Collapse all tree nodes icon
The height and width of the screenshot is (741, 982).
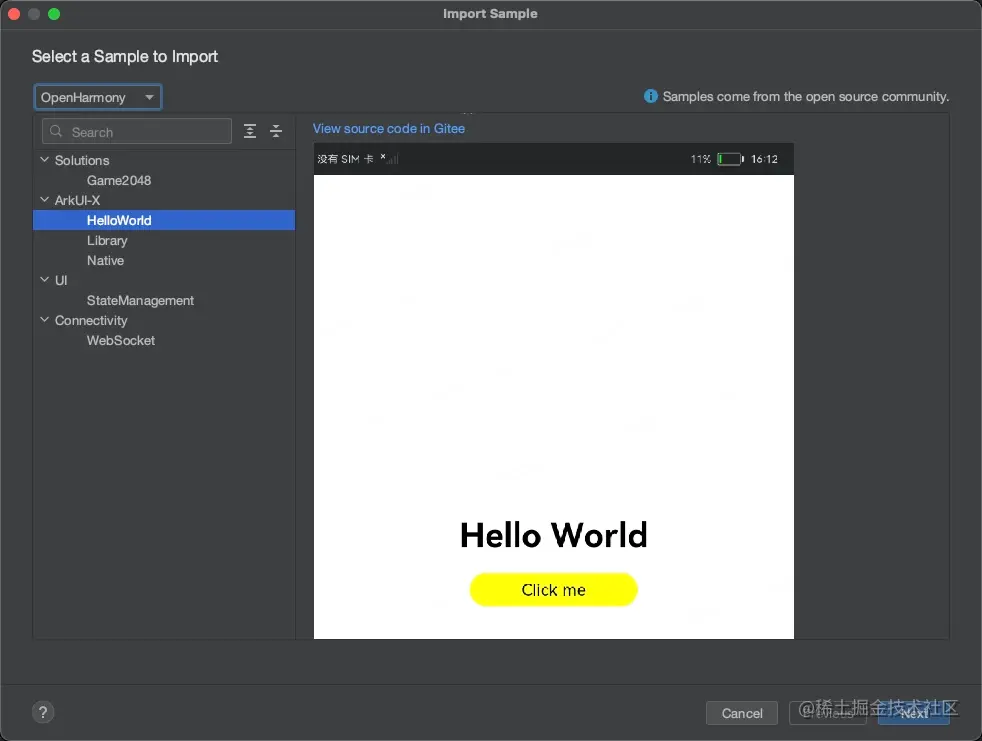pos(276,131)
